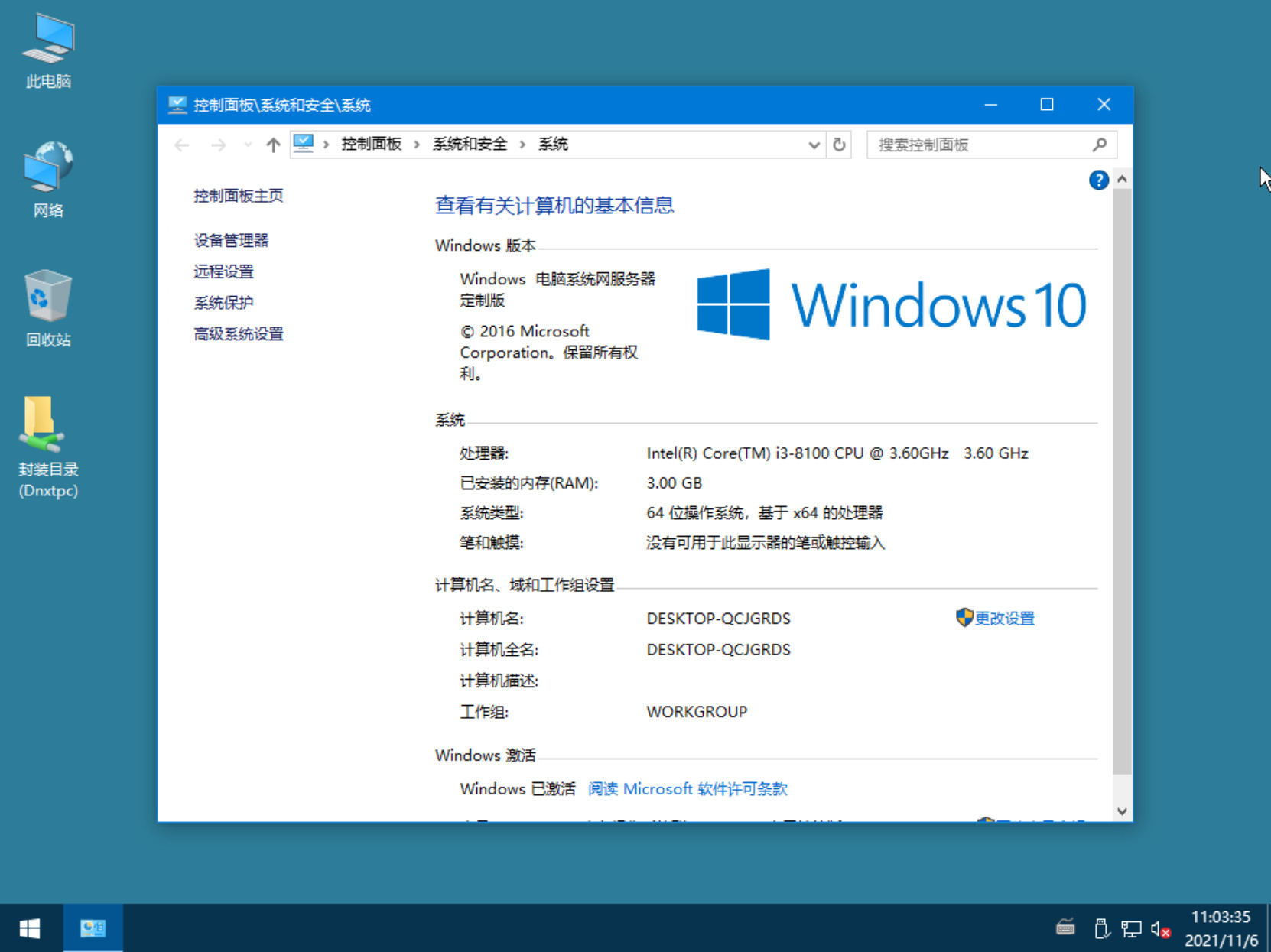1271x952 pixels.
Task: Click the search magnifier icon
Action: [x=1100, y=145]
